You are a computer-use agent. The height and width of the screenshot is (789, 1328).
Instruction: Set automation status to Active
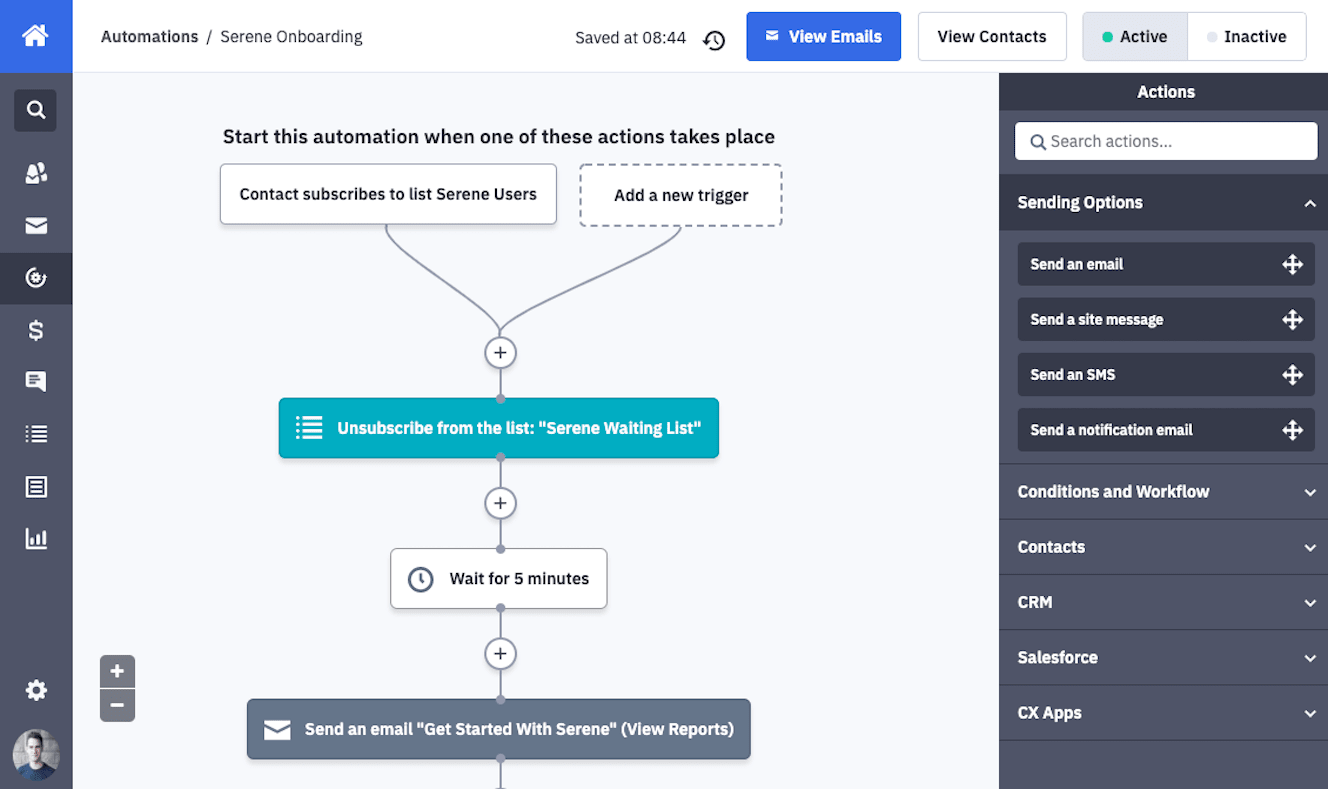pos(1134,37)
